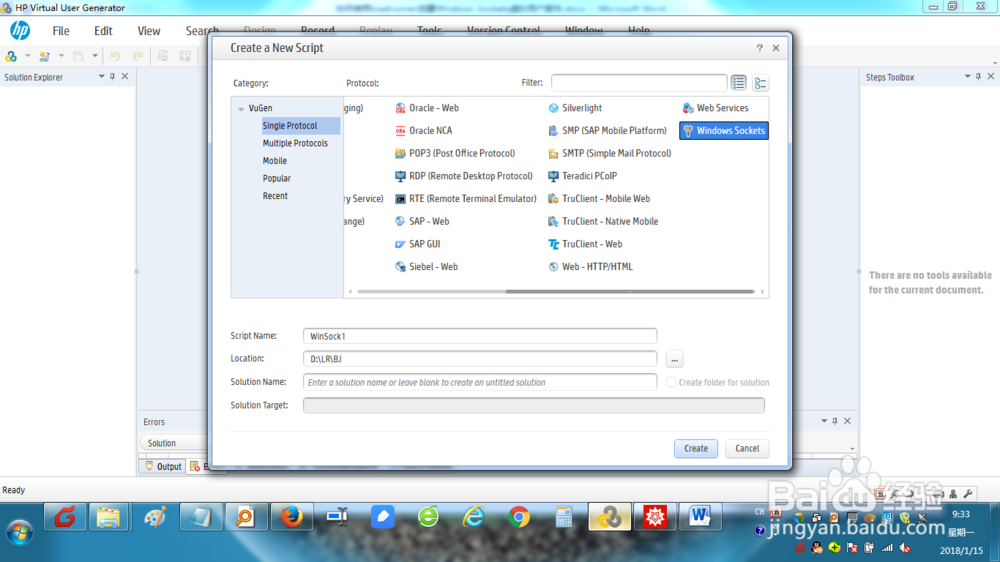The width and height of the screenshot is (1000, 562).
Task: Open the Edit menu
Action: pyautogui.click(x=103, y=31)
